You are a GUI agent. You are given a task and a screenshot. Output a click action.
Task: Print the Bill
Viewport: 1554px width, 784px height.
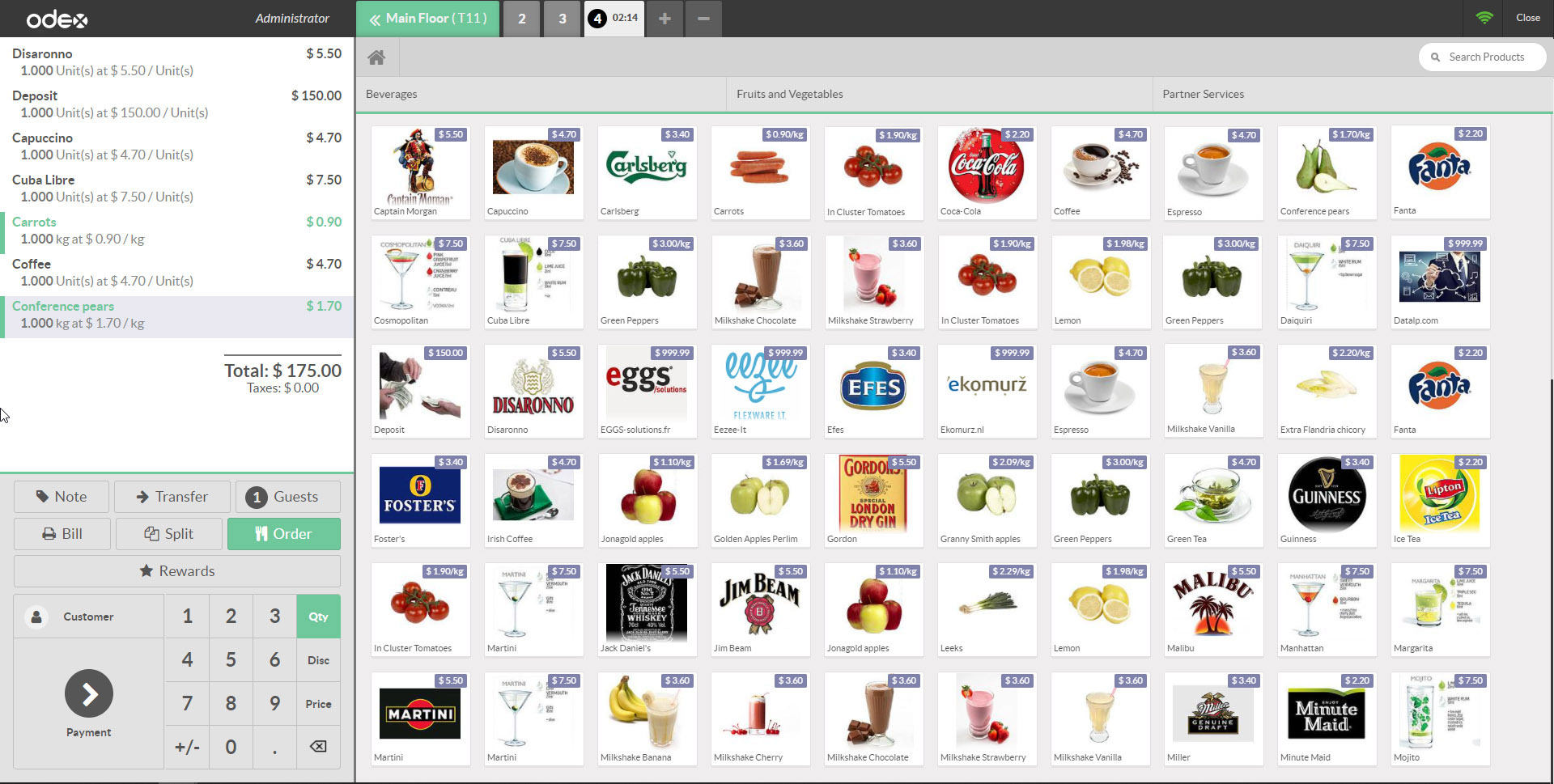point(62,534)
